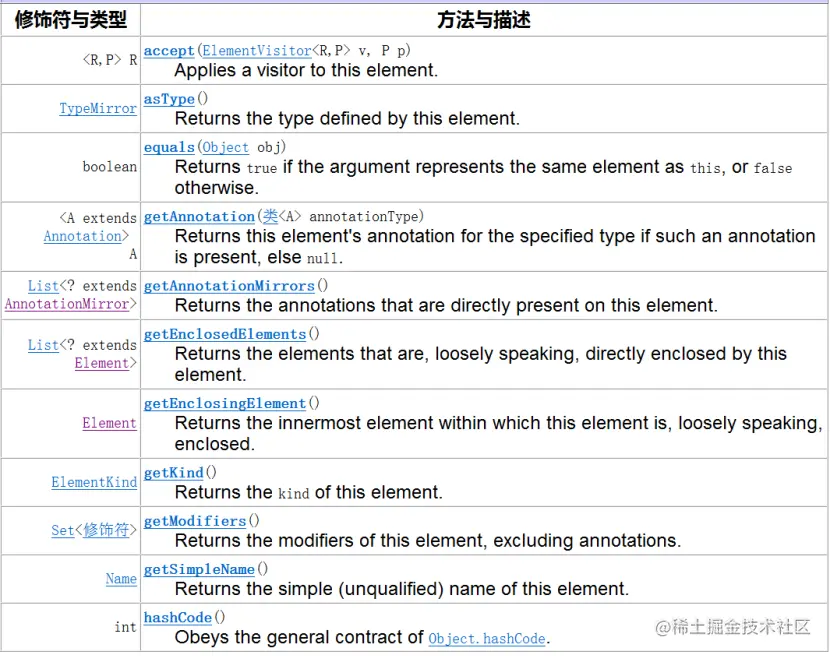Follow the TypeMirror return type link
830x656 pixels.
pos(98,109)
